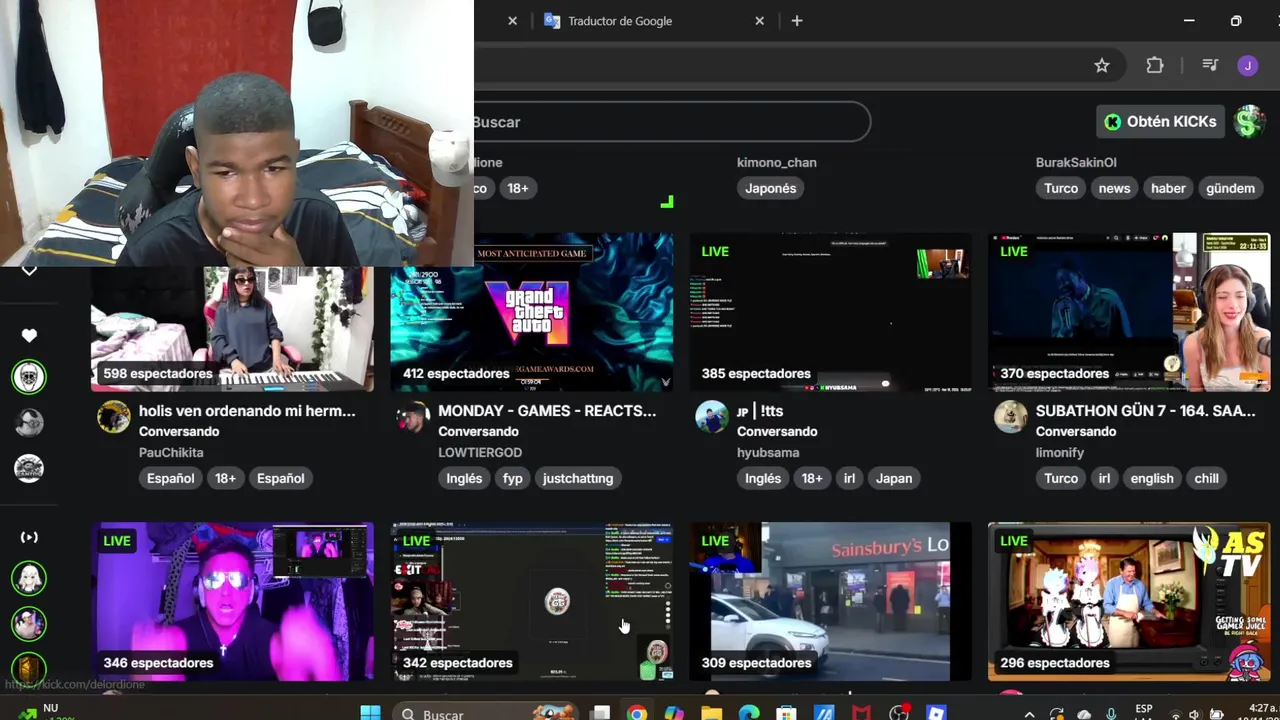Open the gray glasses avatar channel in sidebar

click(29, 422)
